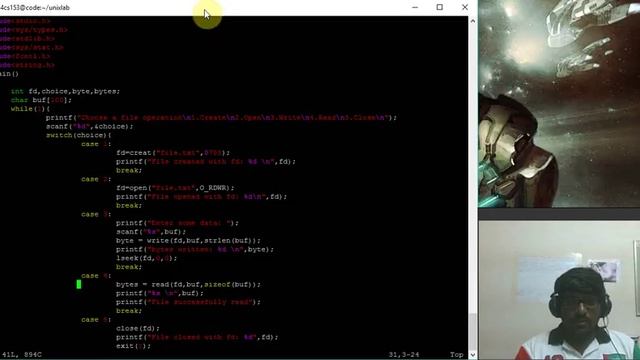Click the 'bytes = read(fd,buf,sizeof(buf));' line
Viewport: 640px width, 360px height.
(188, 284)
